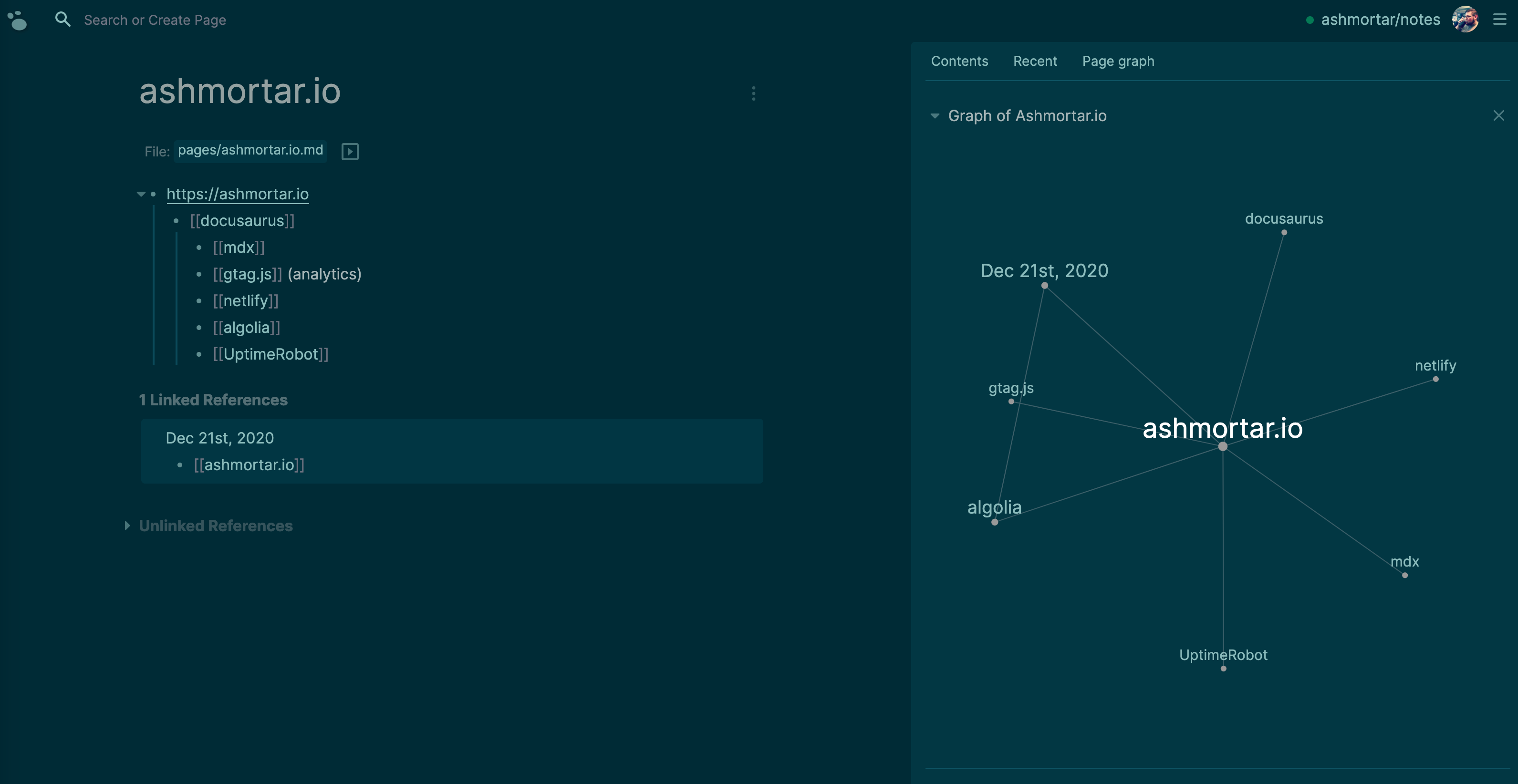Switch to the Page graph tab

point(1118,61)
